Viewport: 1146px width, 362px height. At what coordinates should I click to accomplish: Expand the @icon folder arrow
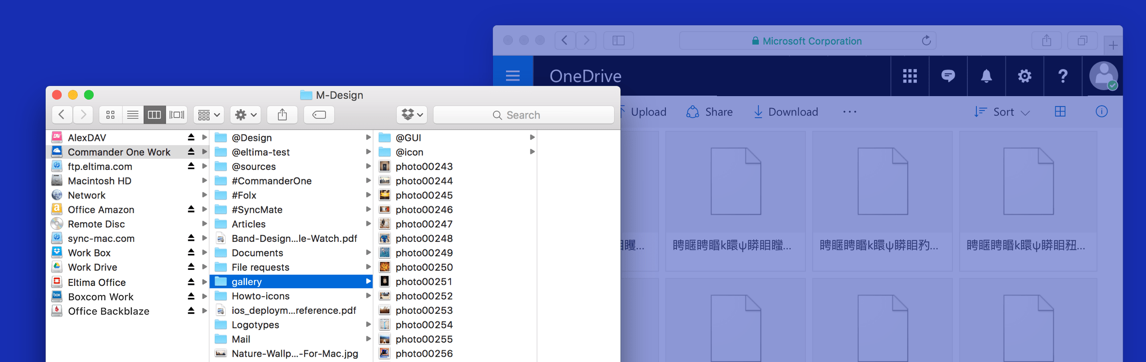tap(533, 152)
